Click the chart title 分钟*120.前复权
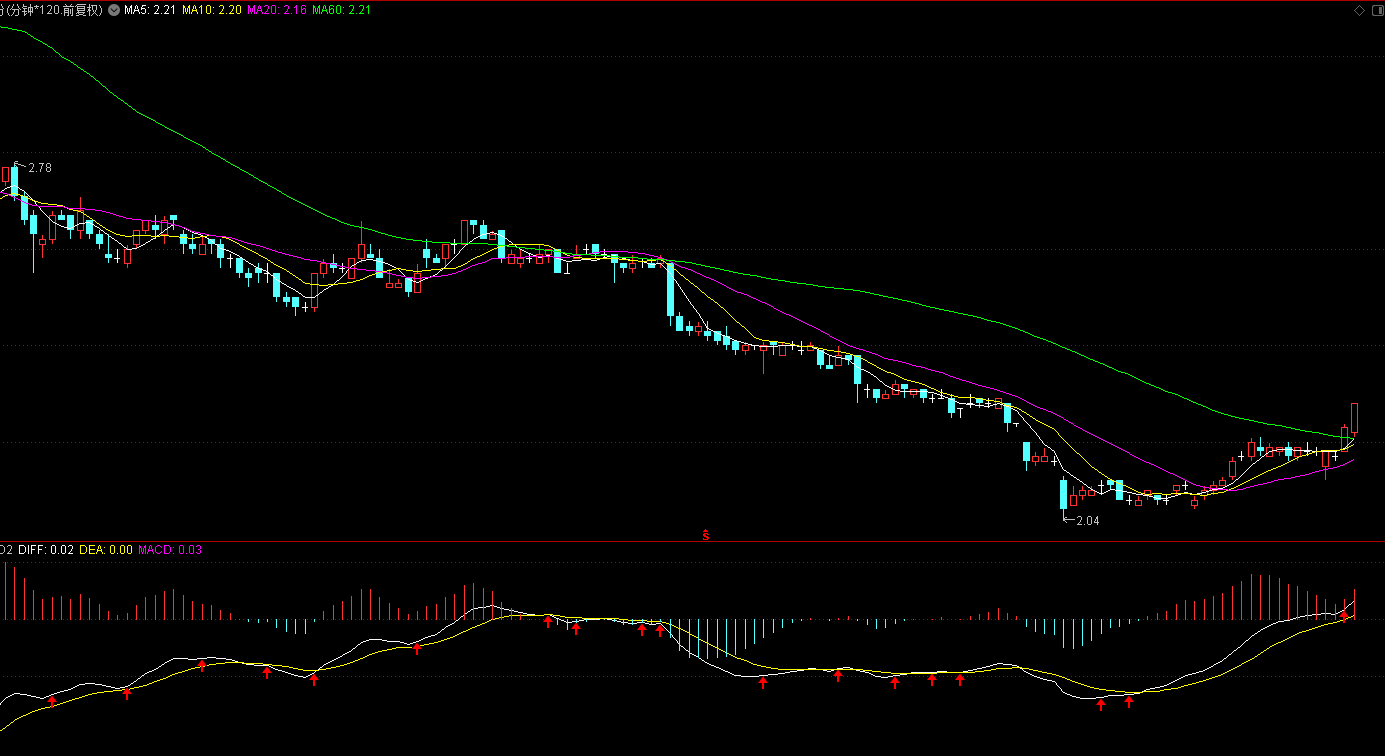 pyautogui.click(x=53, y=9)
